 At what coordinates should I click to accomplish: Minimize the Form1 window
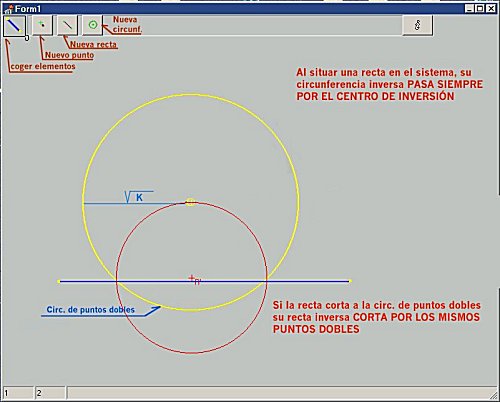(469, 9)
